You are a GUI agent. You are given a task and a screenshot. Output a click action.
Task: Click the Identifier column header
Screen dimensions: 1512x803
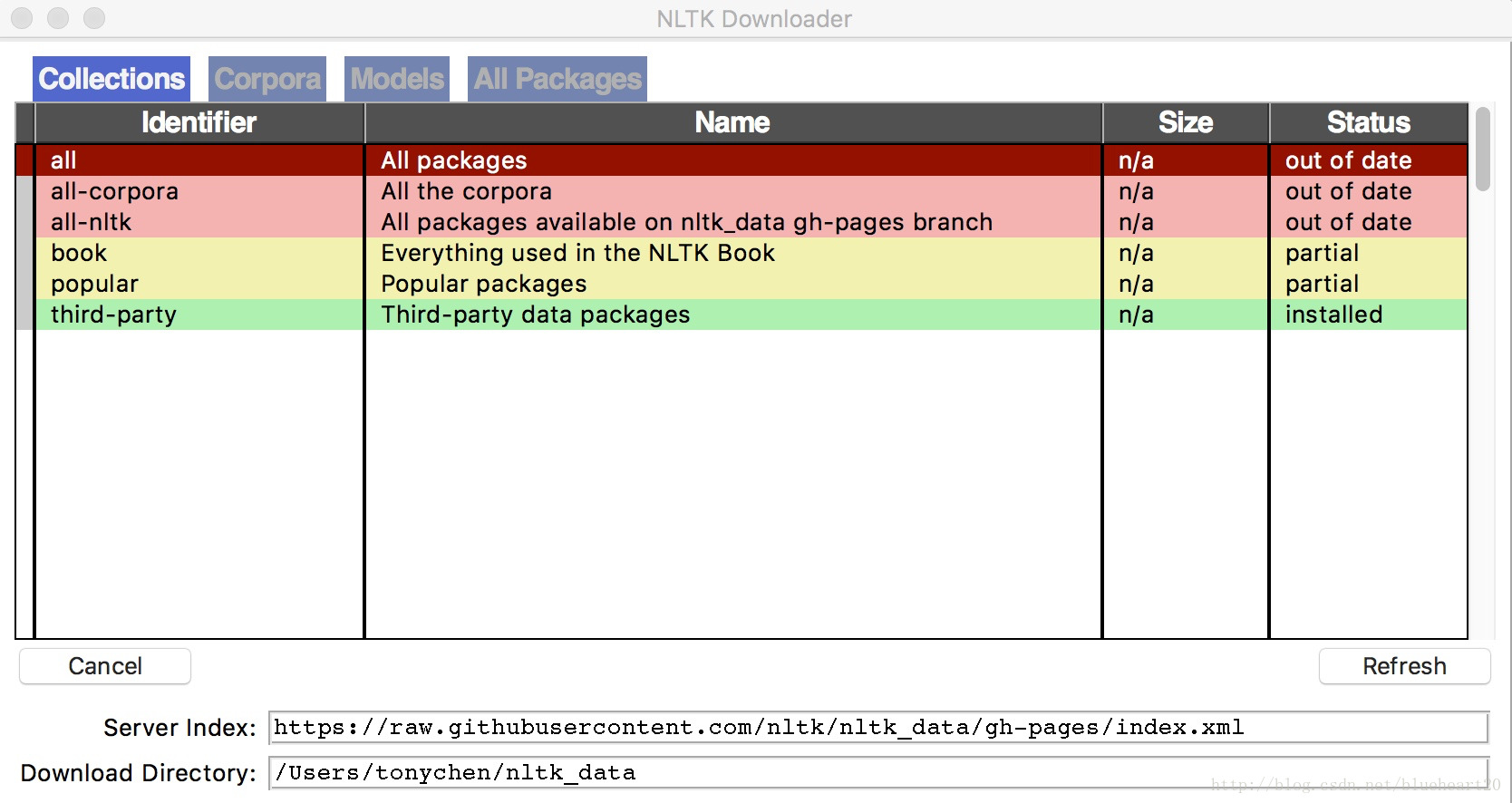[199, 122]
